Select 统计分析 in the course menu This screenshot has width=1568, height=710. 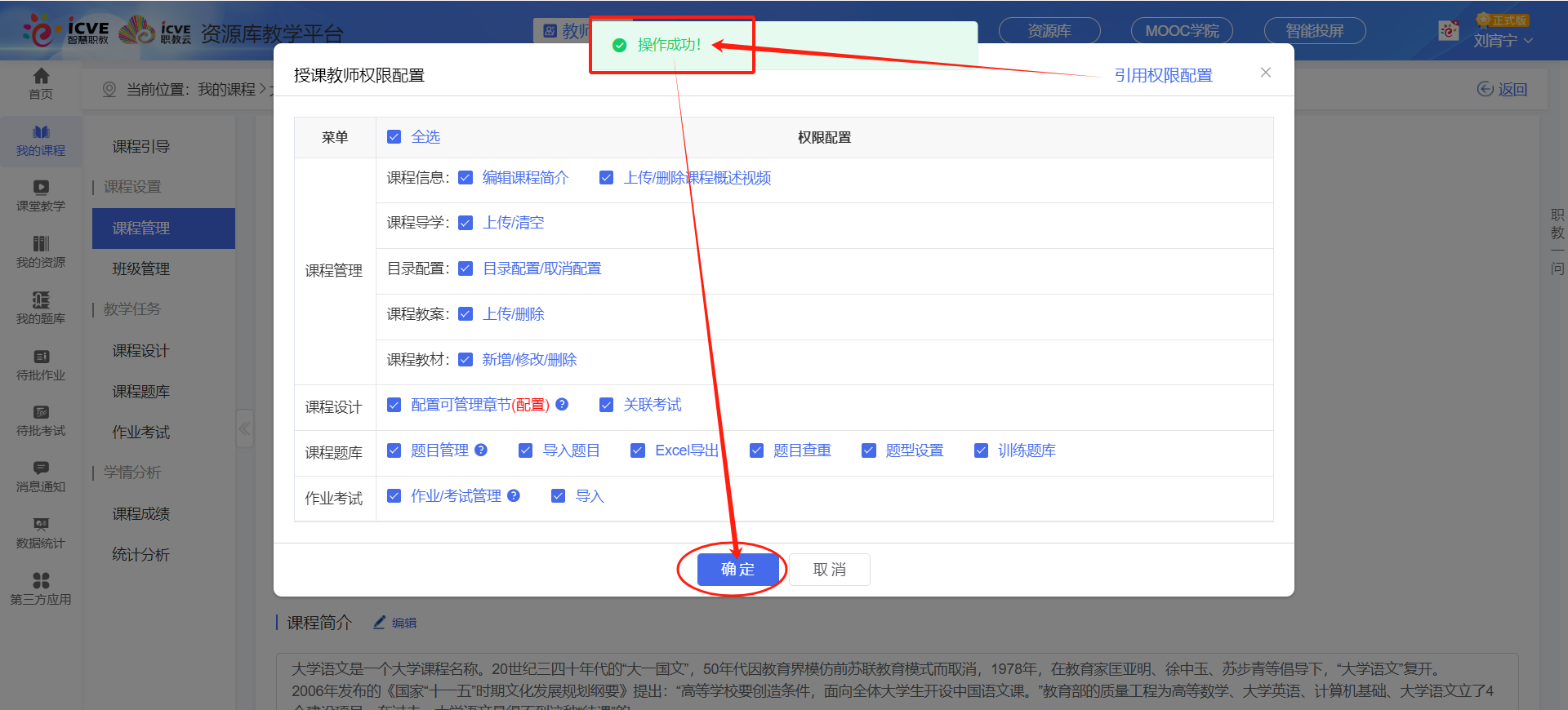click(141, 555)
